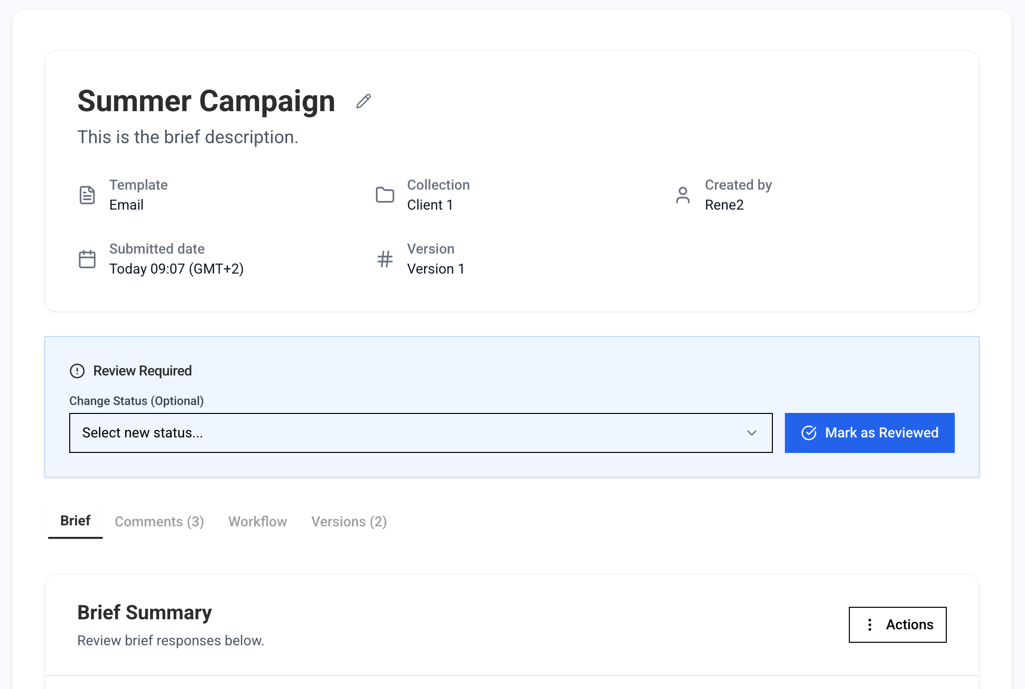Click the three-dot icon in Actions button
The image size is (1025, 689).
(x=869, y=625)
